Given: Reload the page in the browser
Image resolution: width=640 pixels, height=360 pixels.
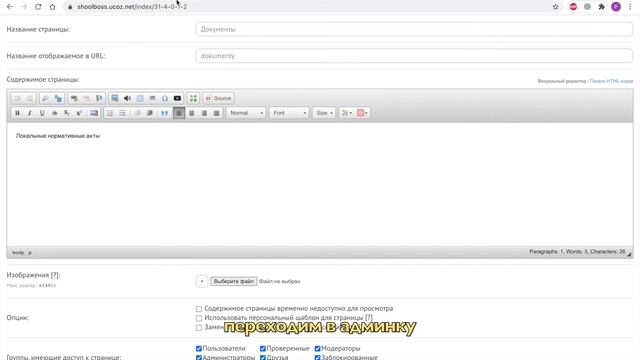Looking at the screenshot, I should pos(38,7).
